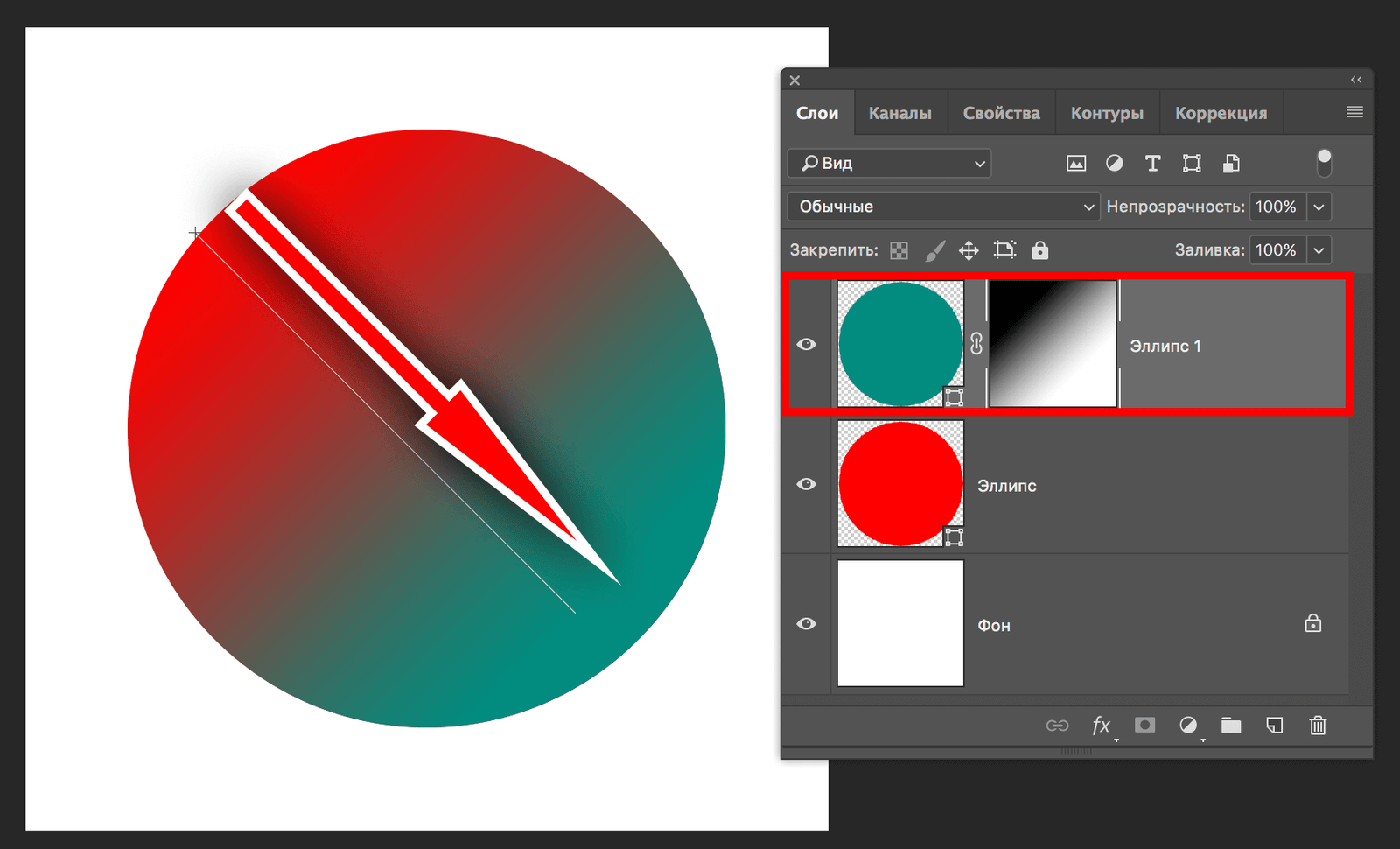Click the adjustment layer filter icon
Screen dimensions: 1400x849
[x=1114, y=164]
